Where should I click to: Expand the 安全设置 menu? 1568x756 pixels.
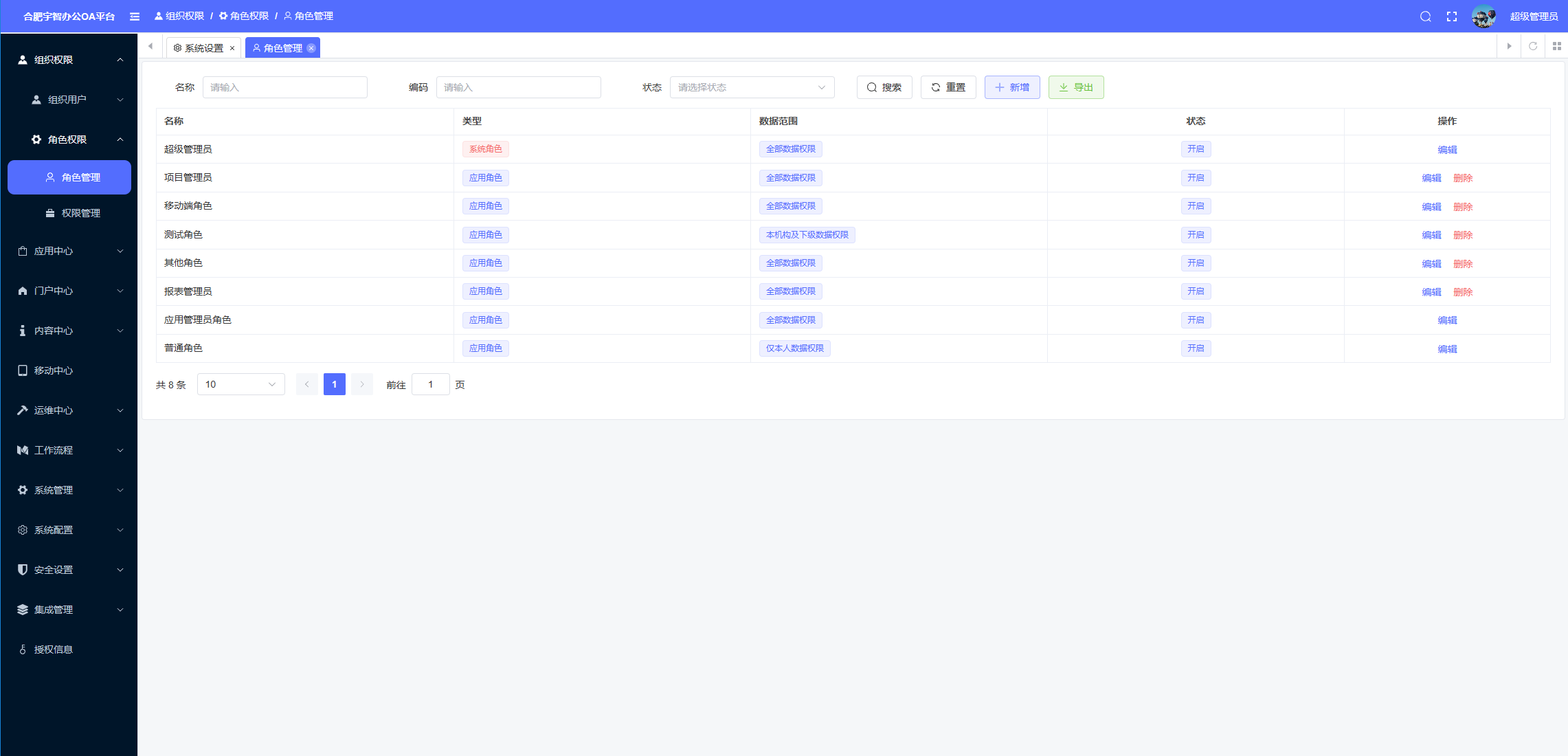(x=69, y=570)
